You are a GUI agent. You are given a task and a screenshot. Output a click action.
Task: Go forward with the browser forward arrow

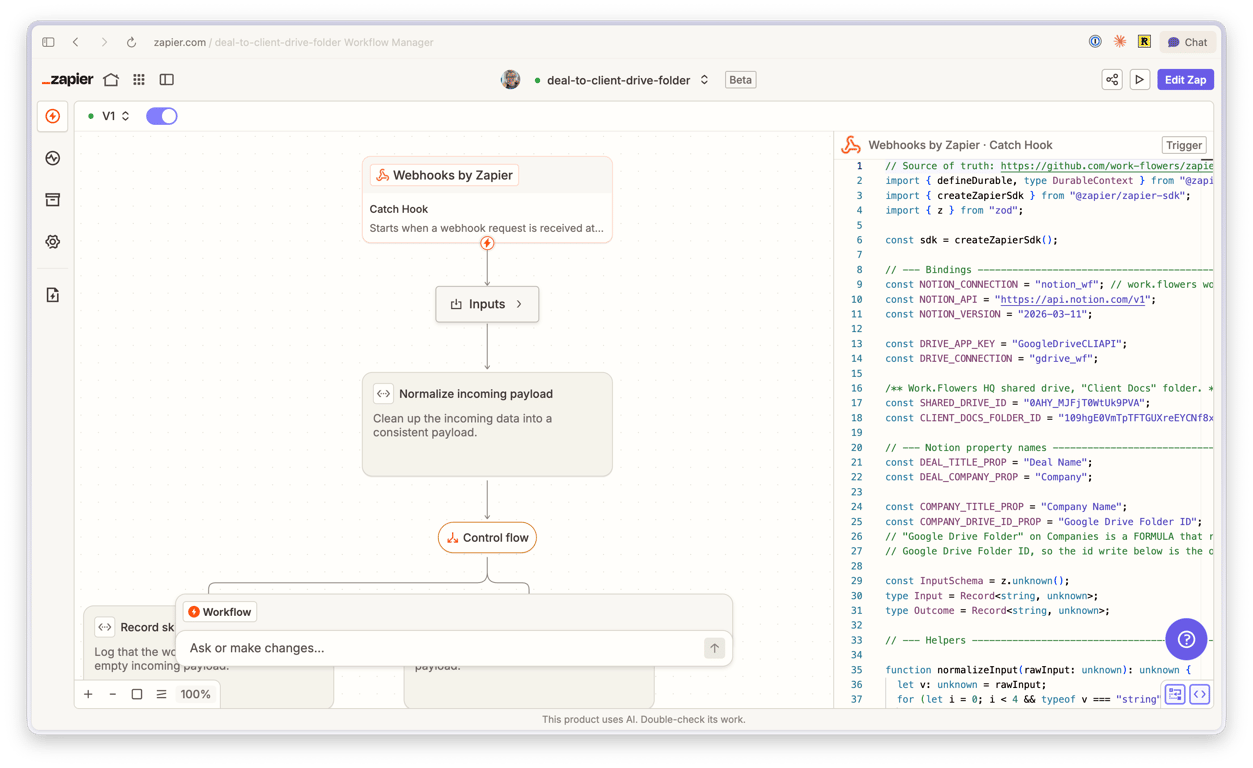point(104,42)
